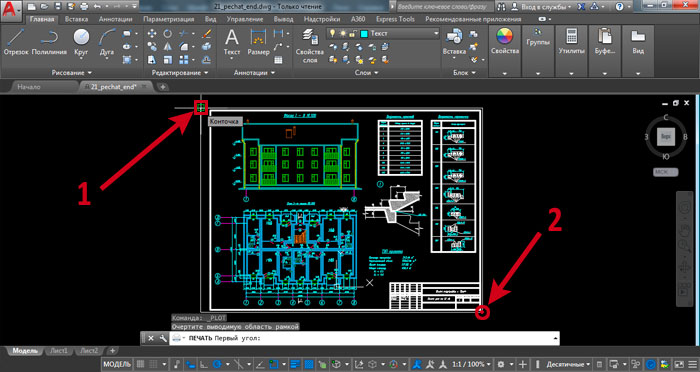This screenshot has width=700, height=372.
Task: Expand the Блок panel
Action: tap(463, 72)
